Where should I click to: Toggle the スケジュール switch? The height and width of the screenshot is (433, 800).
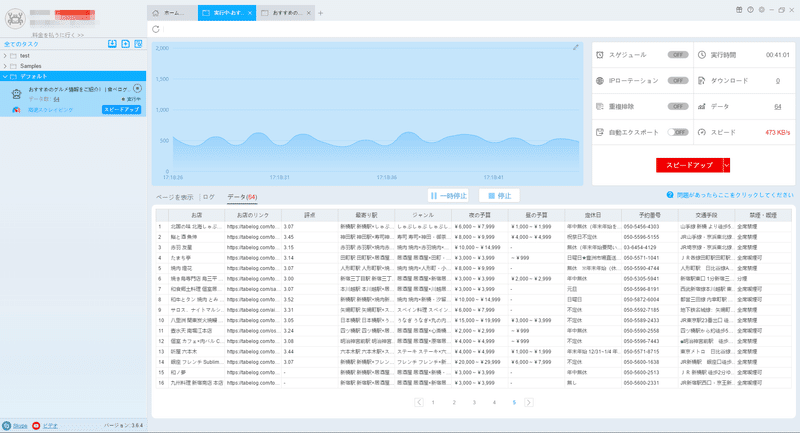(x=678, y=55)
